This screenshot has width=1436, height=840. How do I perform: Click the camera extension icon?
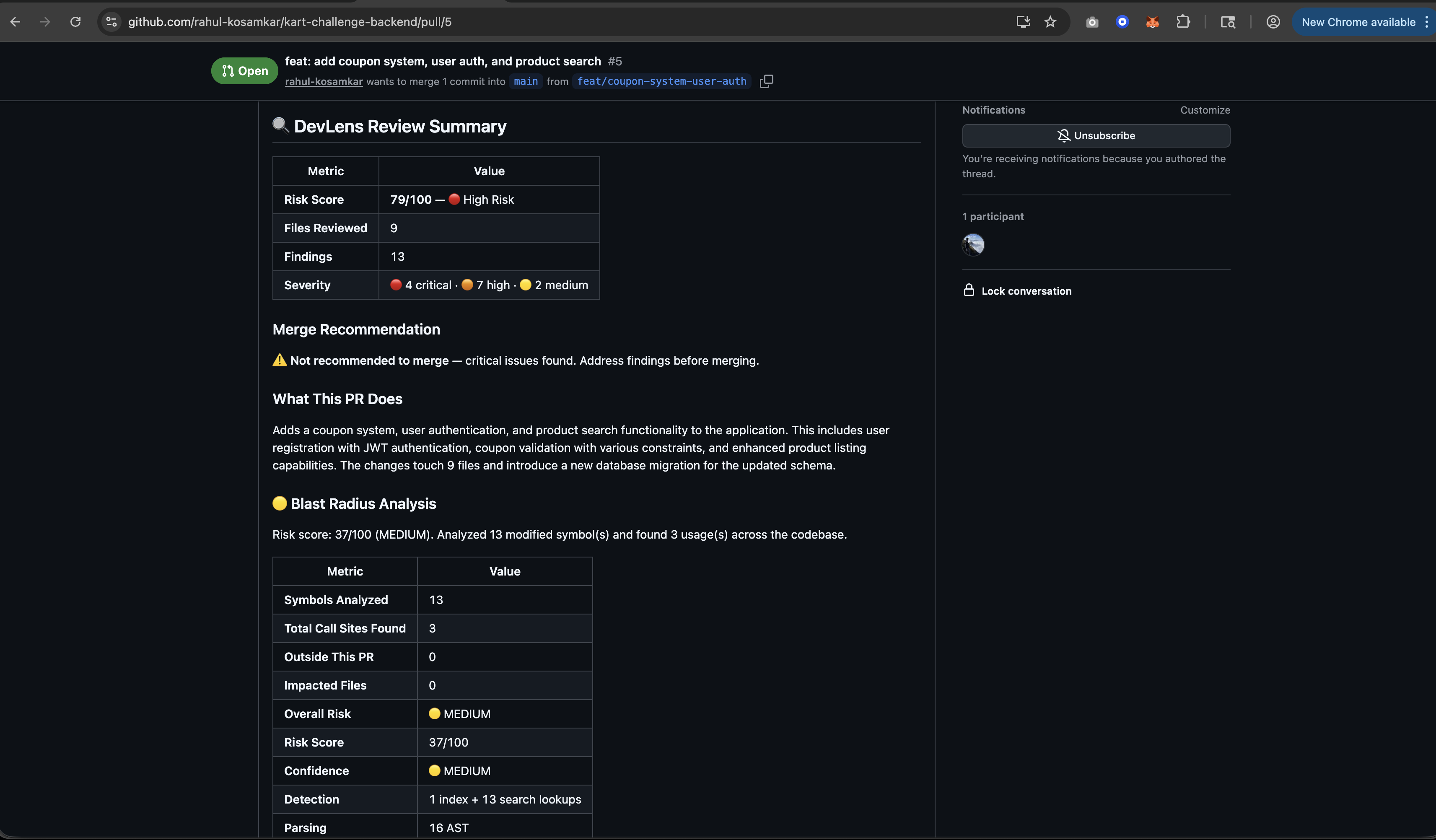pyautogui.click(x=1092, y=22)
